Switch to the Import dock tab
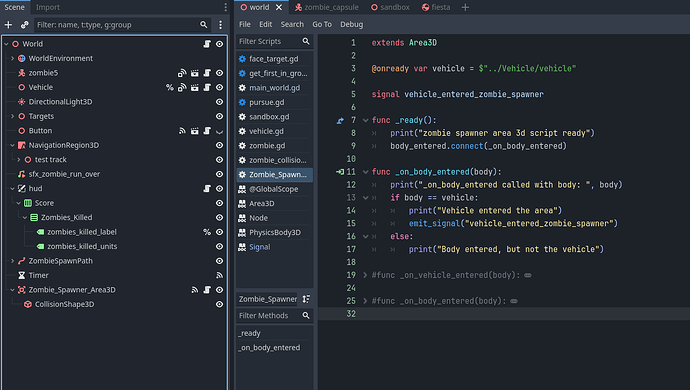Viewport: 690px width, 390px height. pyautogui.click(x=48, y=7)
